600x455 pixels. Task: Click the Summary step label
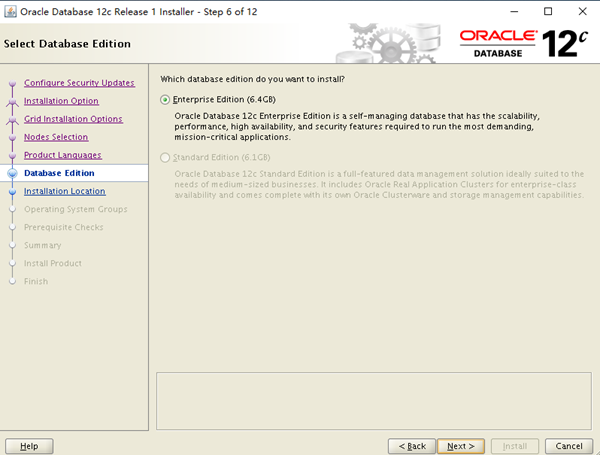pos(42,245)
